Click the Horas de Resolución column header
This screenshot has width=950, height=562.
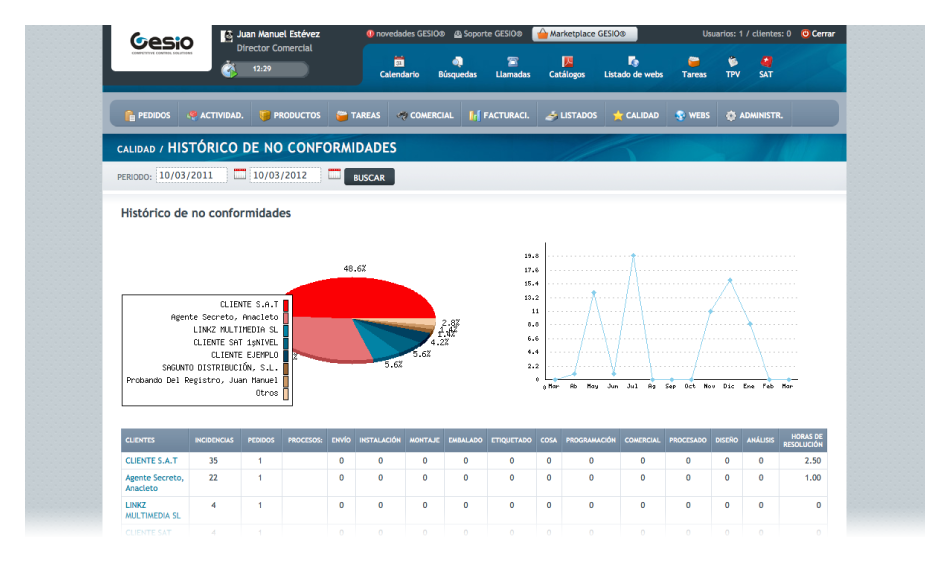click(803, 440)
